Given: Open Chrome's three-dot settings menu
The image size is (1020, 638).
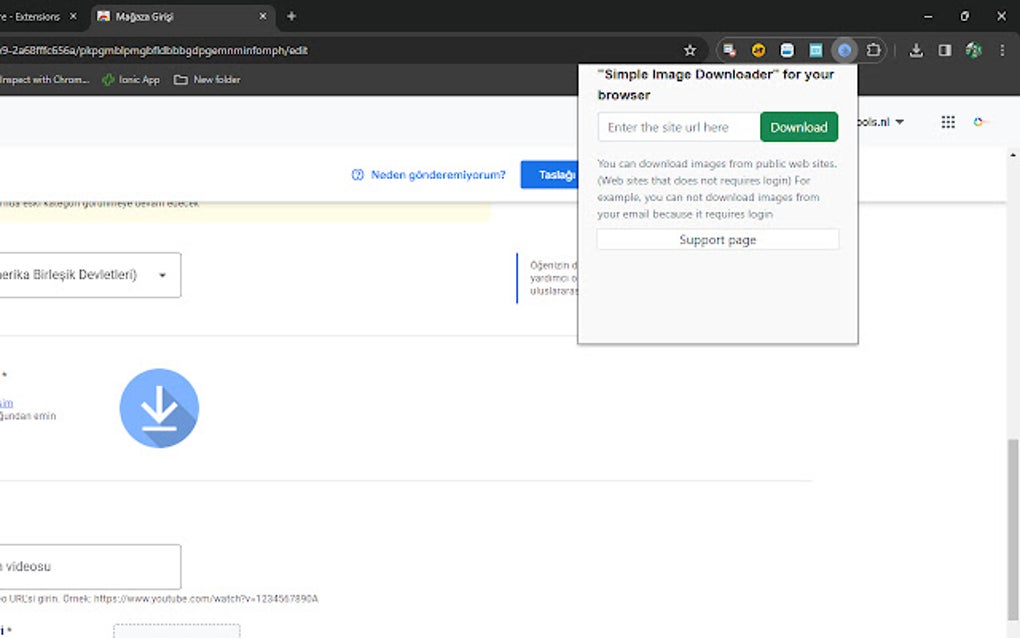Looking at the screenshot, I should (x=1002, y=49).
